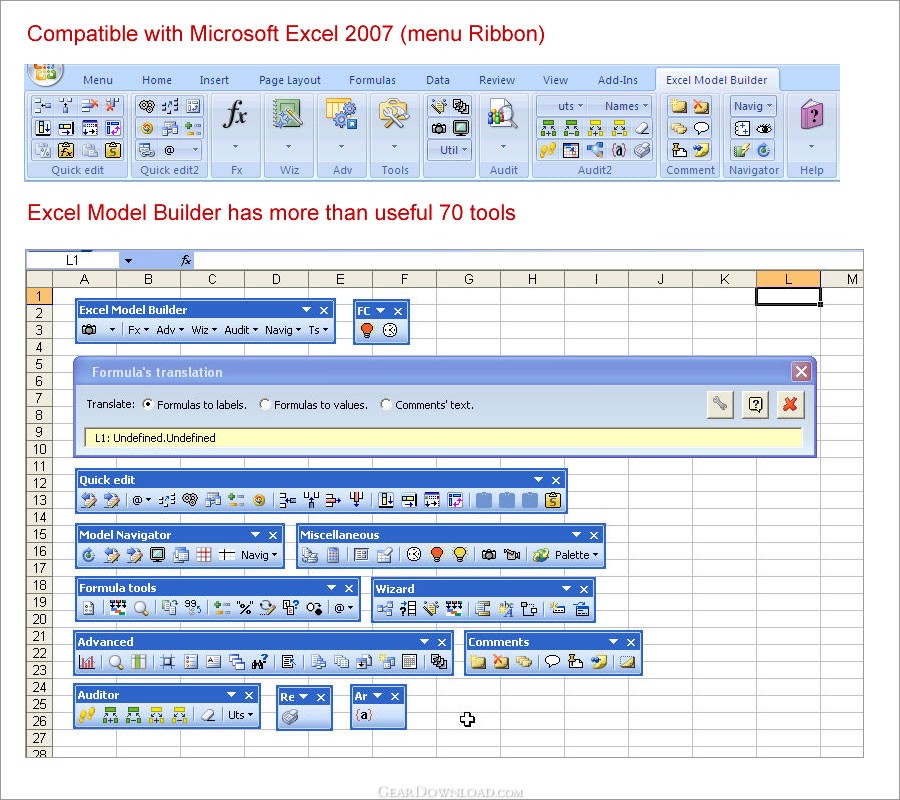Image resolution: width=900 pixels, height=800 pixels.
Task: Open the Adv dropdown in Excel Model Builder toolbar
Action: (x=170, y=330)
